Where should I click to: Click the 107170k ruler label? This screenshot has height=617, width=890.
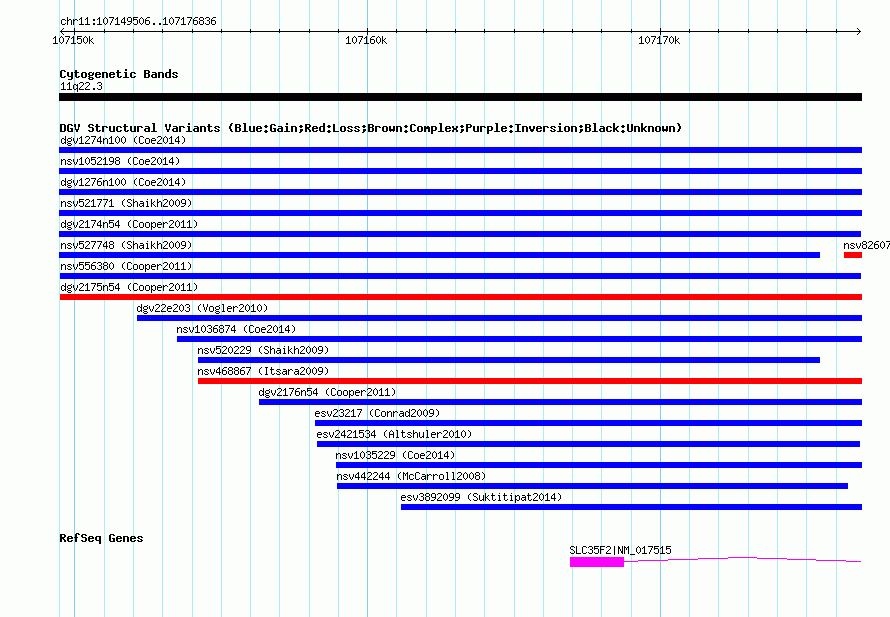point(659,40)
